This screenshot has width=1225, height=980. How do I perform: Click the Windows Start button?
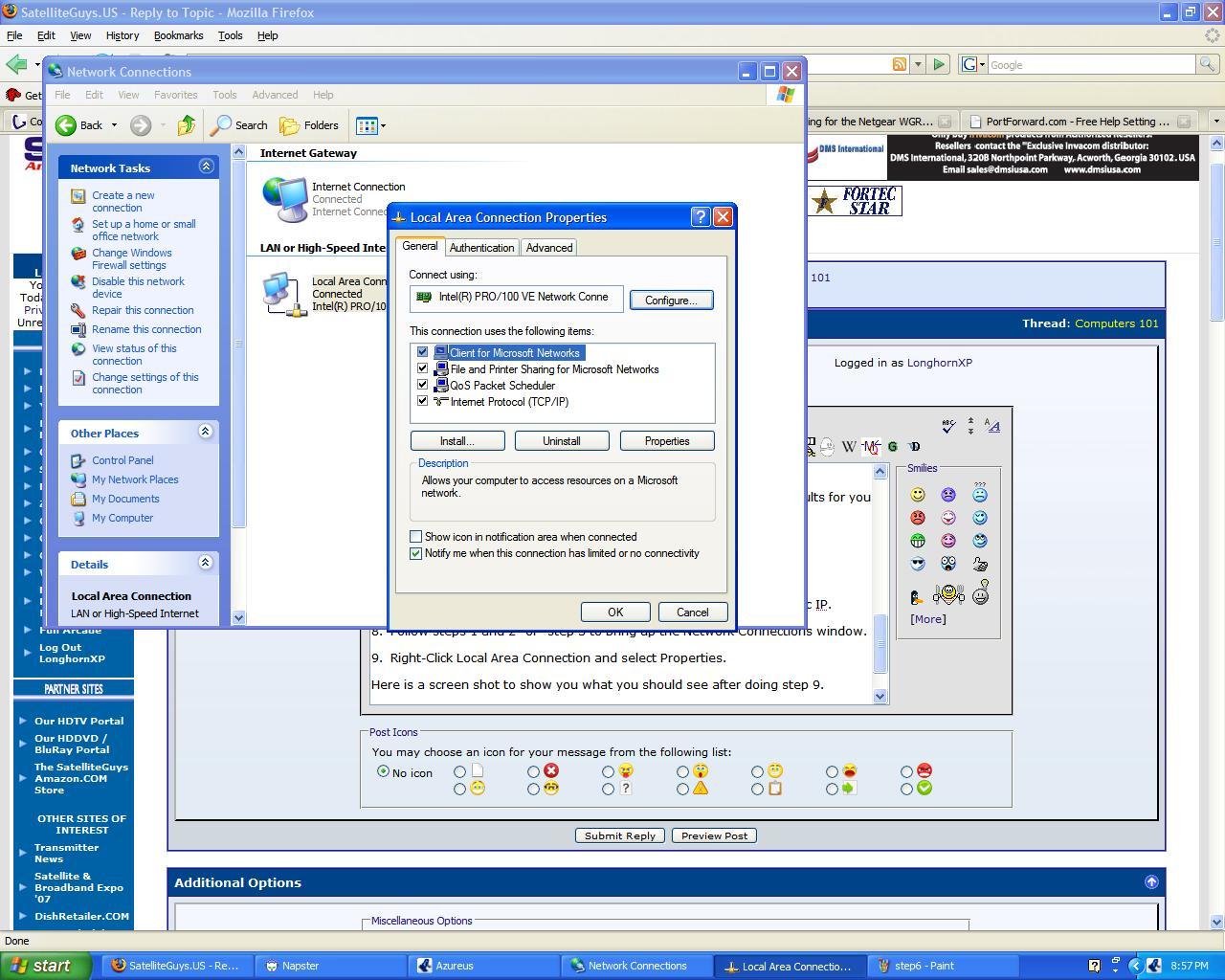(46, 966)
